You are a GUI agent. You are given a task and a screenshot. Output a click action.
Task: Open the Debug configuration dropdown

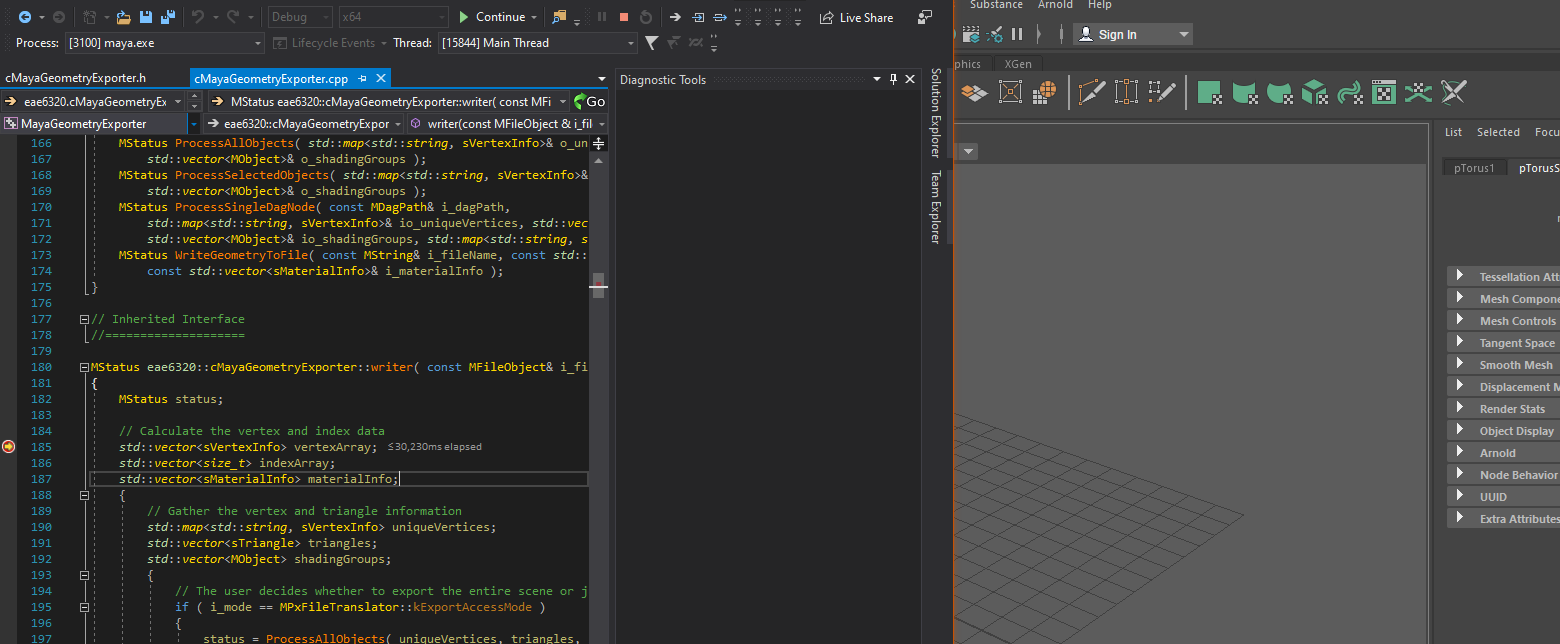point(300,17)
